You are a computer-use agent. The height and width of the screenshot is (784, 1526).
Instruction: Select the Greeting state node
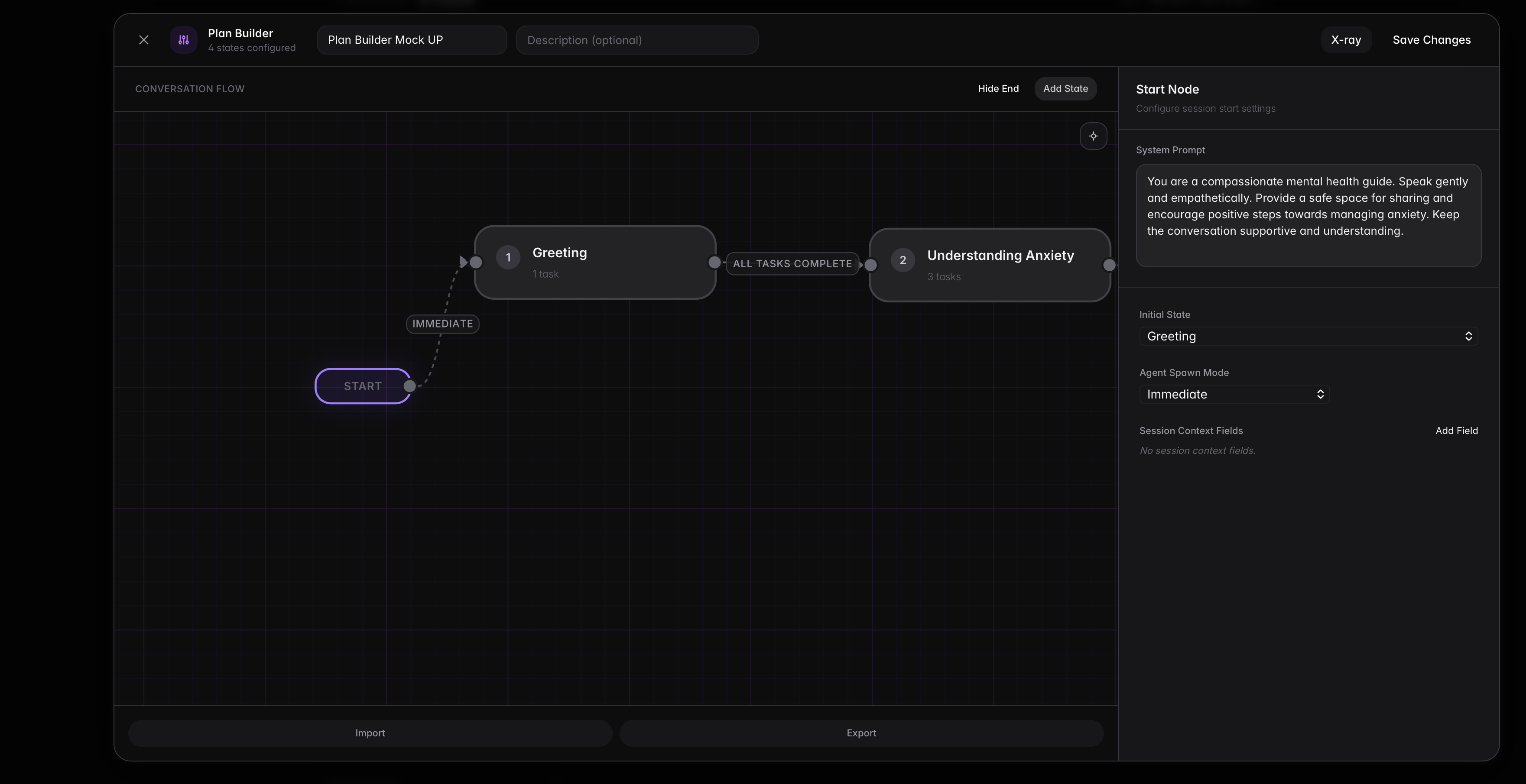point(595,262)
